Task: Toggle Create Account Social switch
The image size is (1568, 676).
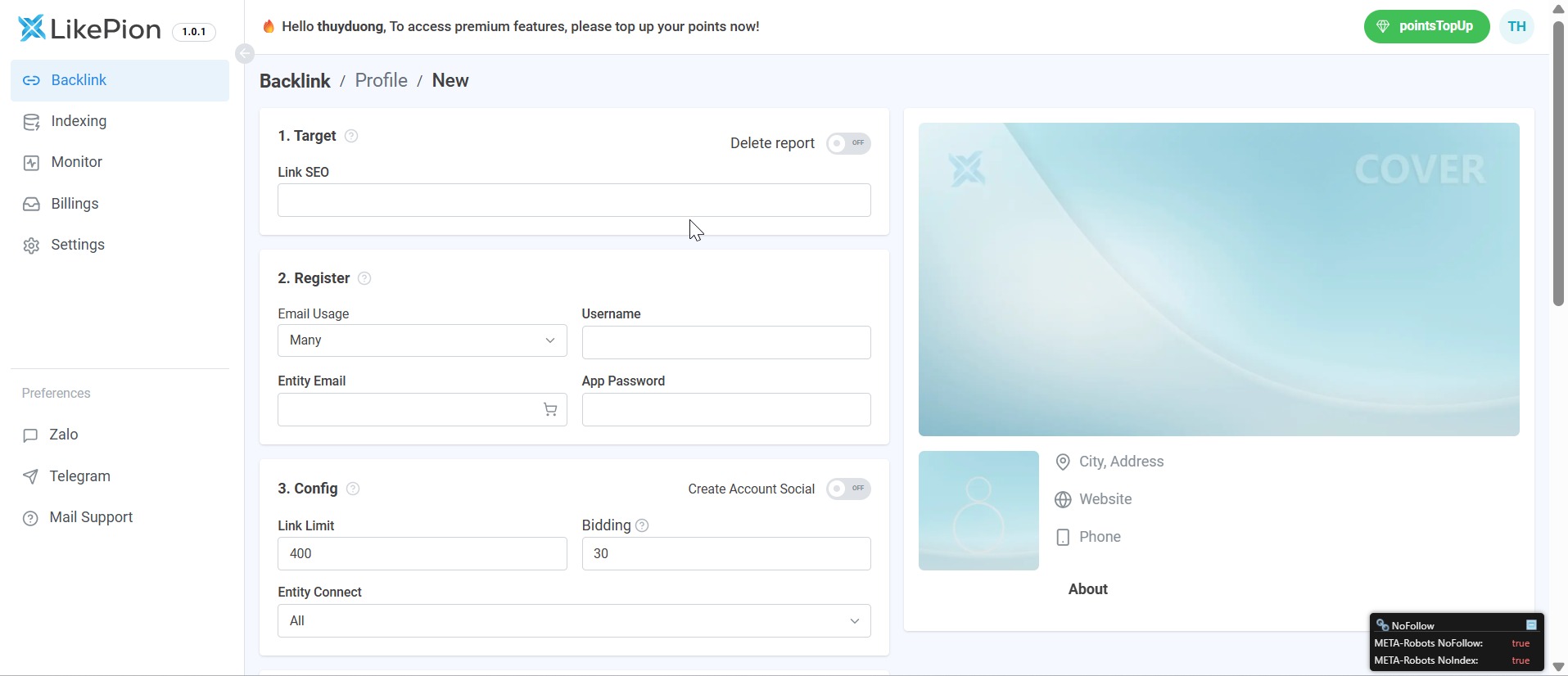Action: pos(848,489)
